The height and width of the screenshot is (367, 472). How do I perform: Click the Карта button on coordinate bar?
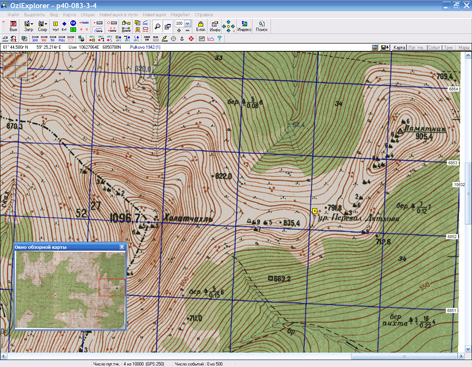pyautogui.click(x=399, y=48)
